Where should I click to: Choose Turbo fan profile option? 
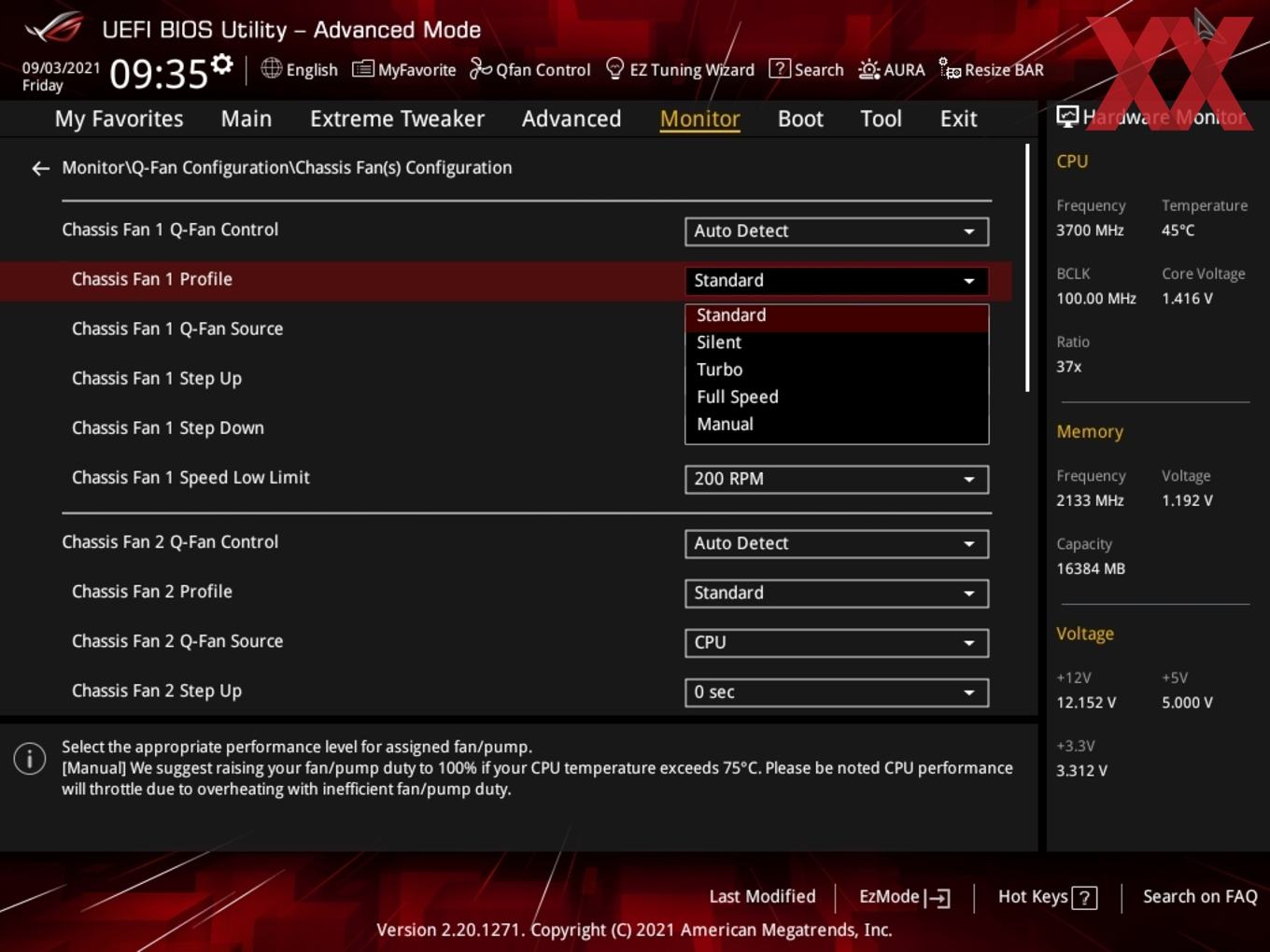pos(837,370)
